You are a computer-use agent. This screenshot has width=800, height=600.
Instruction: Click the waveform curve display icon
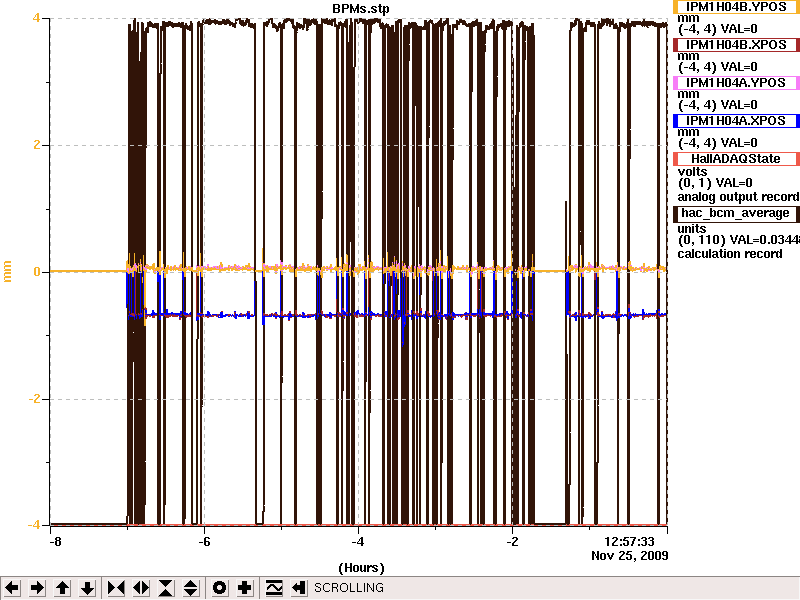click(x=274, y=588)
